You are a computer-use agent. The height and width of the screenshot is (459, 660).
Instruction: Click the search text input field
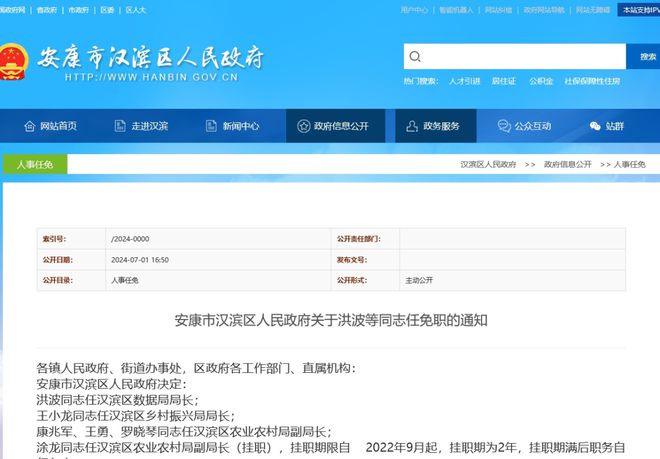[515, 56]
